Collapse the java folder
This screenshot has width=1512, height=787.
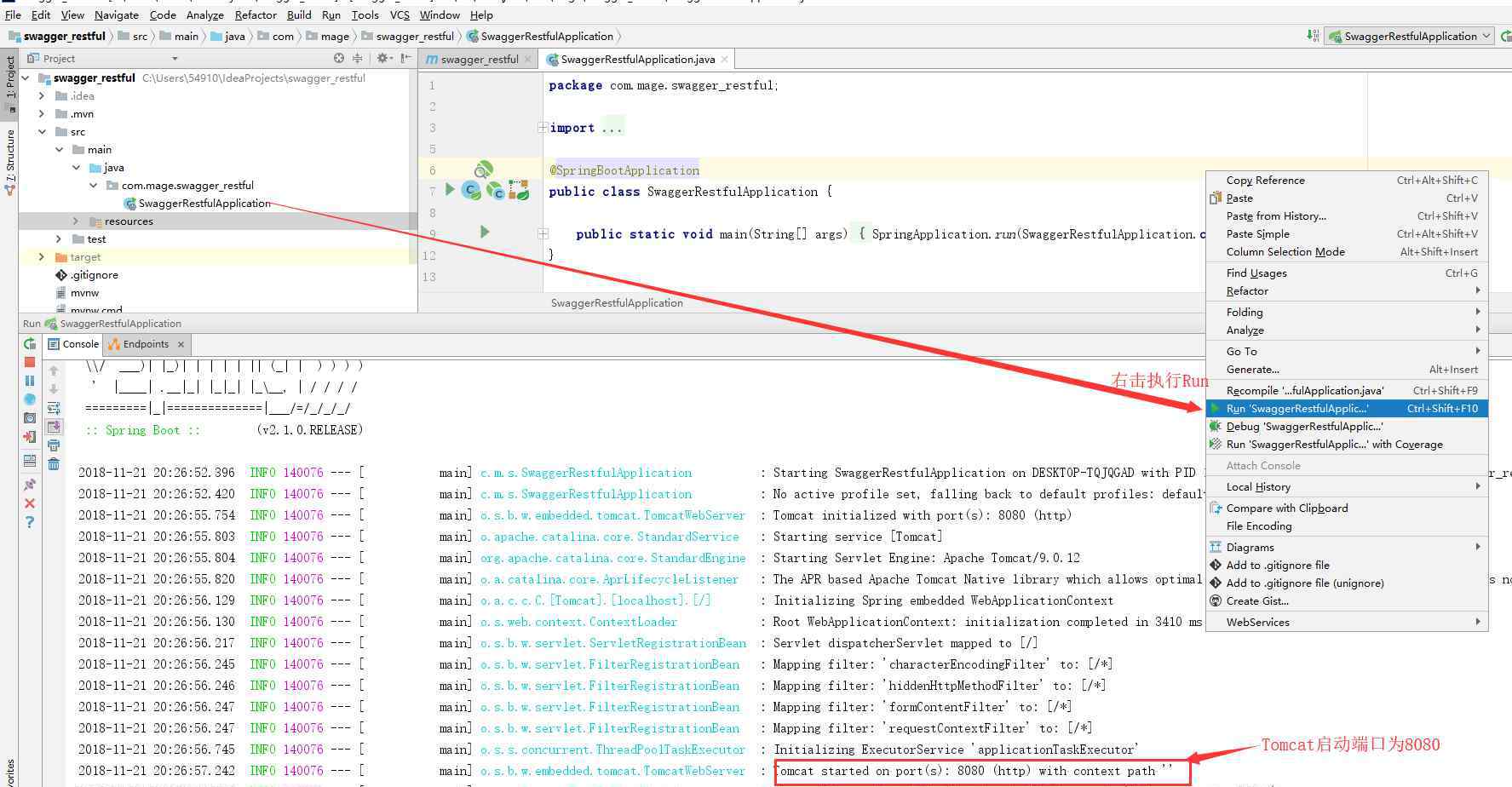coord(76,167)
